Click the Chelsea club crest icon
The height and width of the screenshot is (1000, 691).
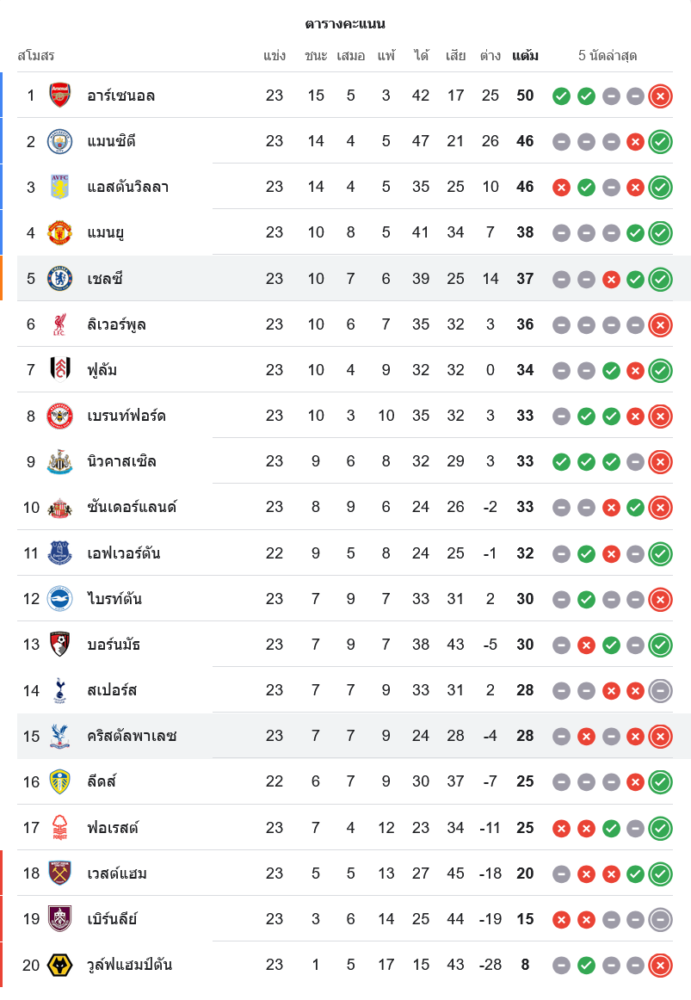(x=60, y=278)
